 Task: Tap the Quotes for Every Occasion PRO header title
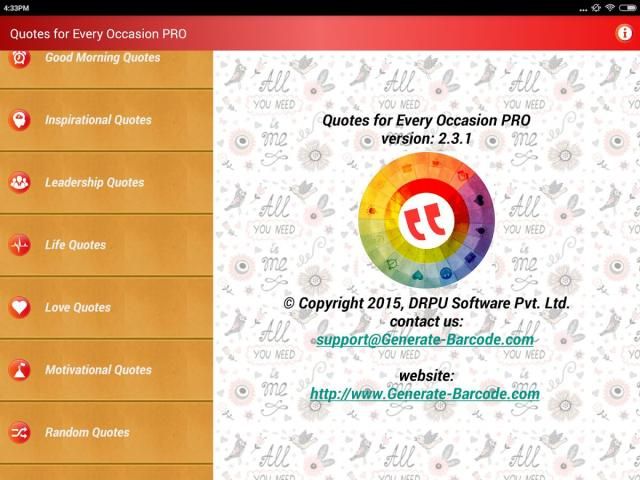(x=98, y=33)
